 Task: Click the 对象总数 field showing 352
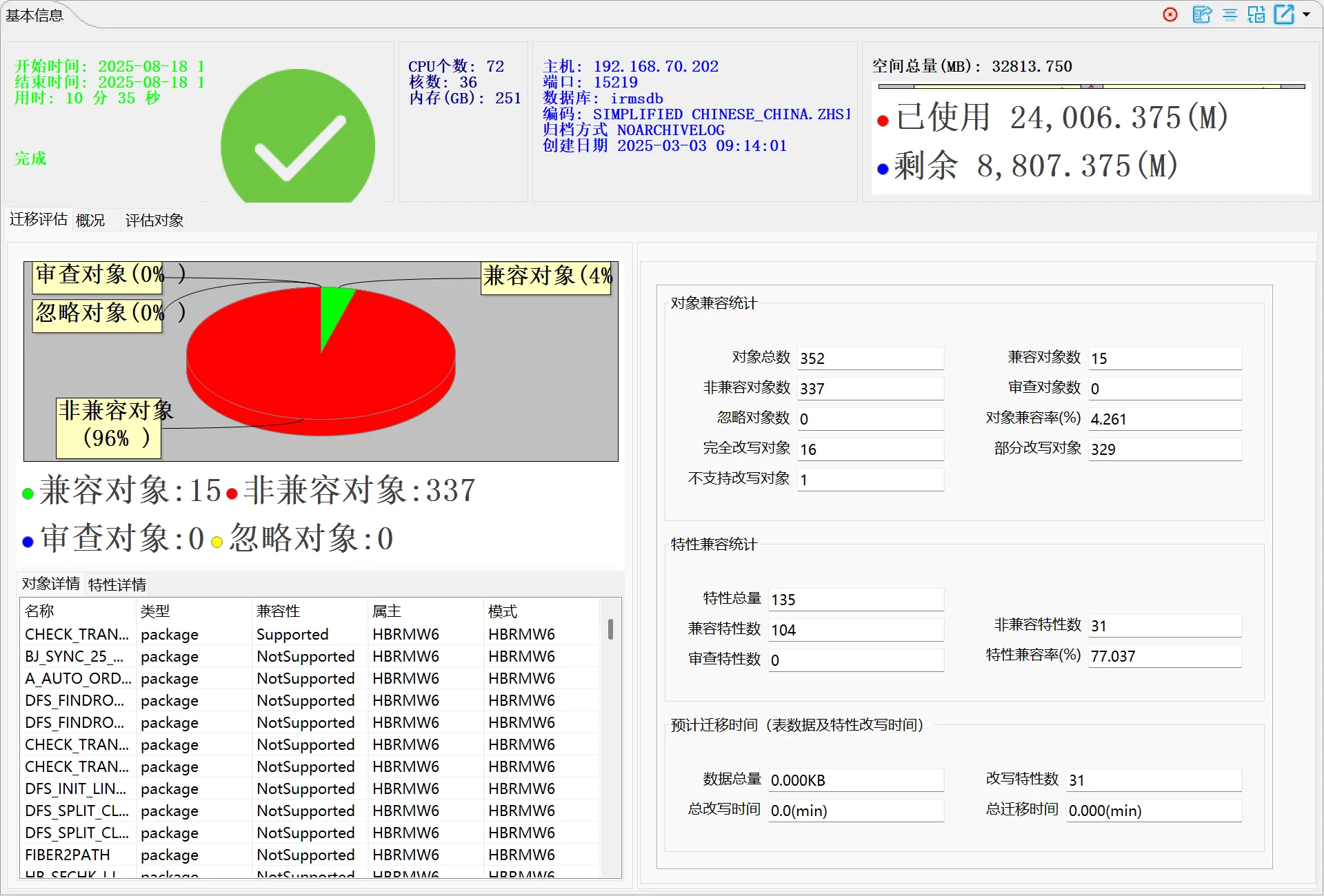click(x=870, y=358)
